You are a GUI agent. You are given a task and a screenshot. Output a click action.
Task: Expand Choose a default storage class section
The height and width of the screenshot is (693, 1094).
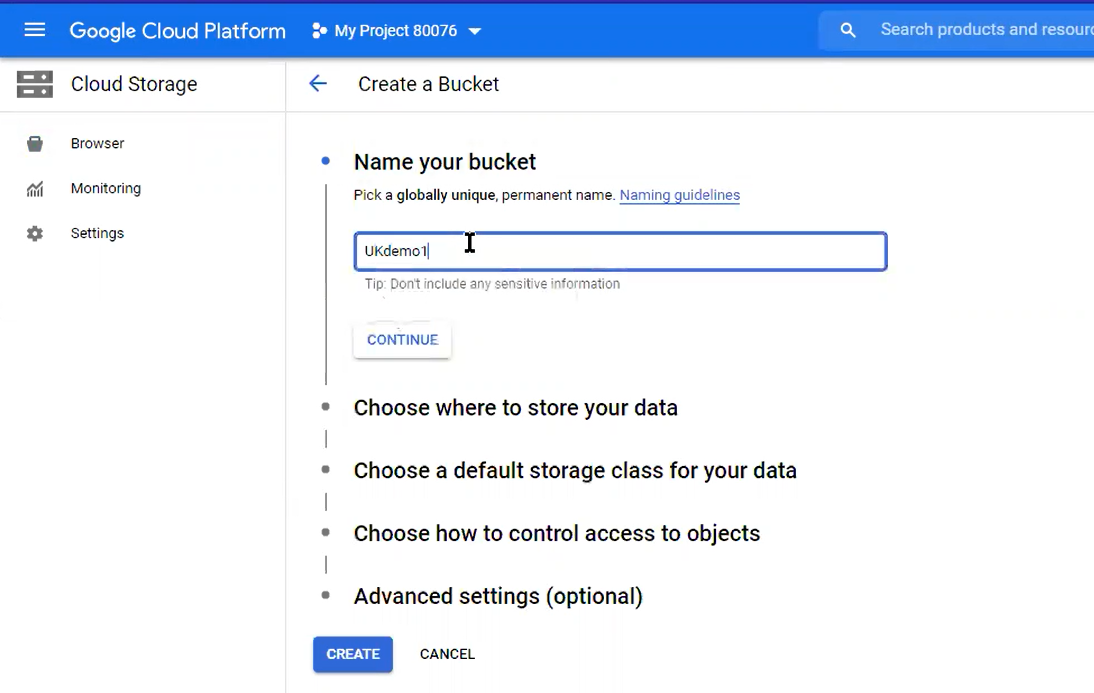[575, 470]
